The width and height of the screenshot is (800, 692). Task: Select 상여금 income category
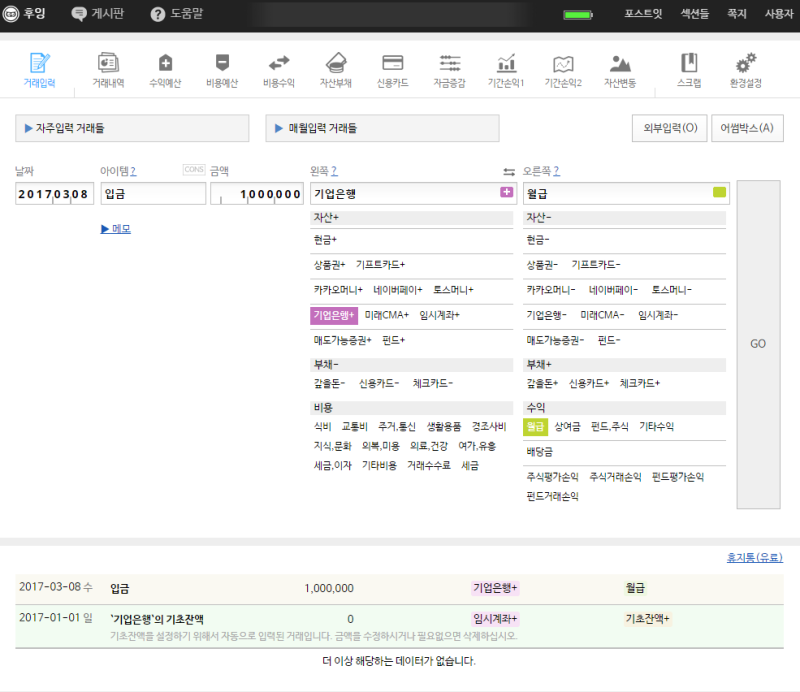(x=567, y=427)
